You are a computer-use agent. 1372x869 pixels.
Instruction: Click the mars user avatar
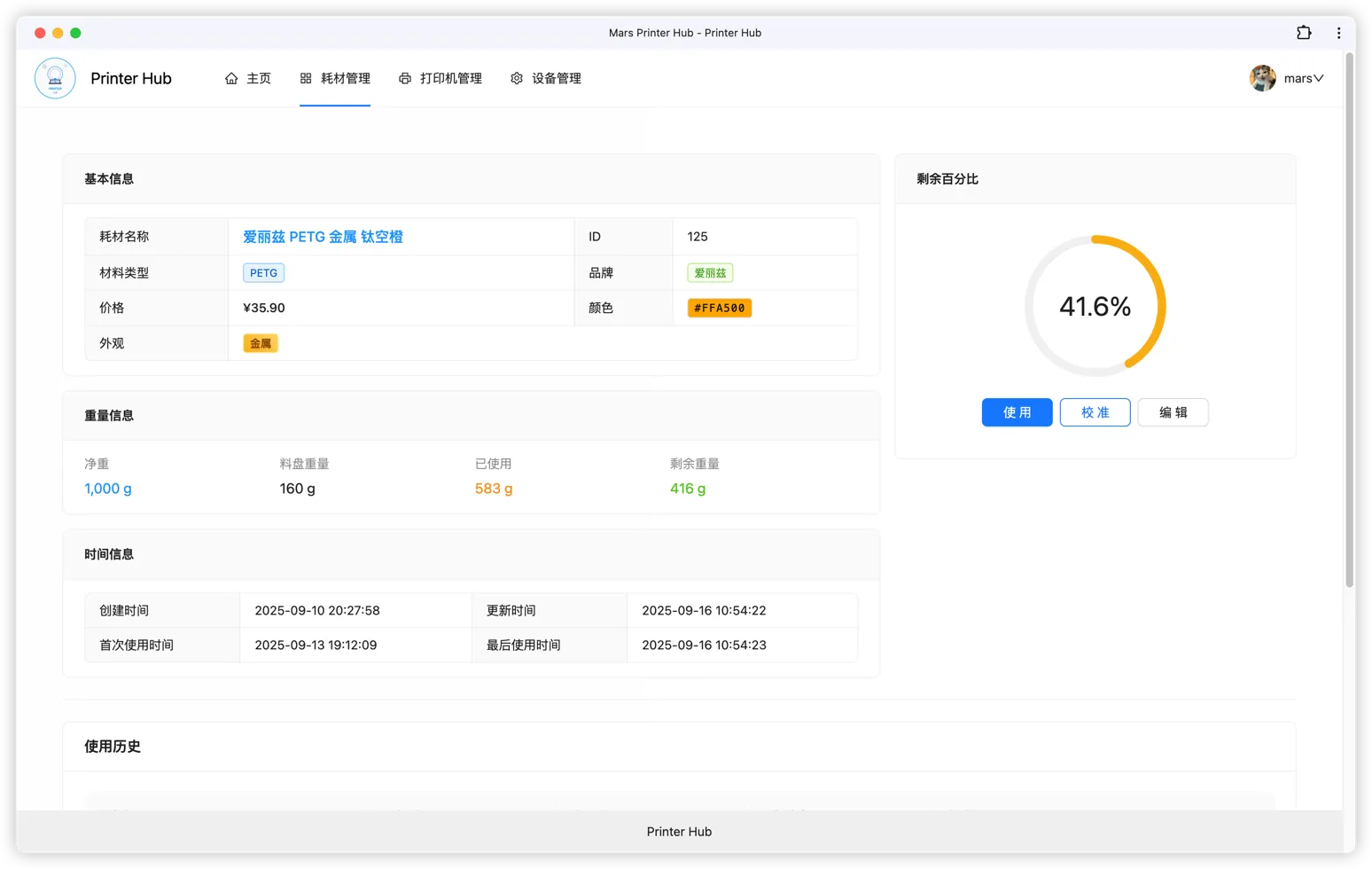pyautogui.click(x=1263, y=78)
